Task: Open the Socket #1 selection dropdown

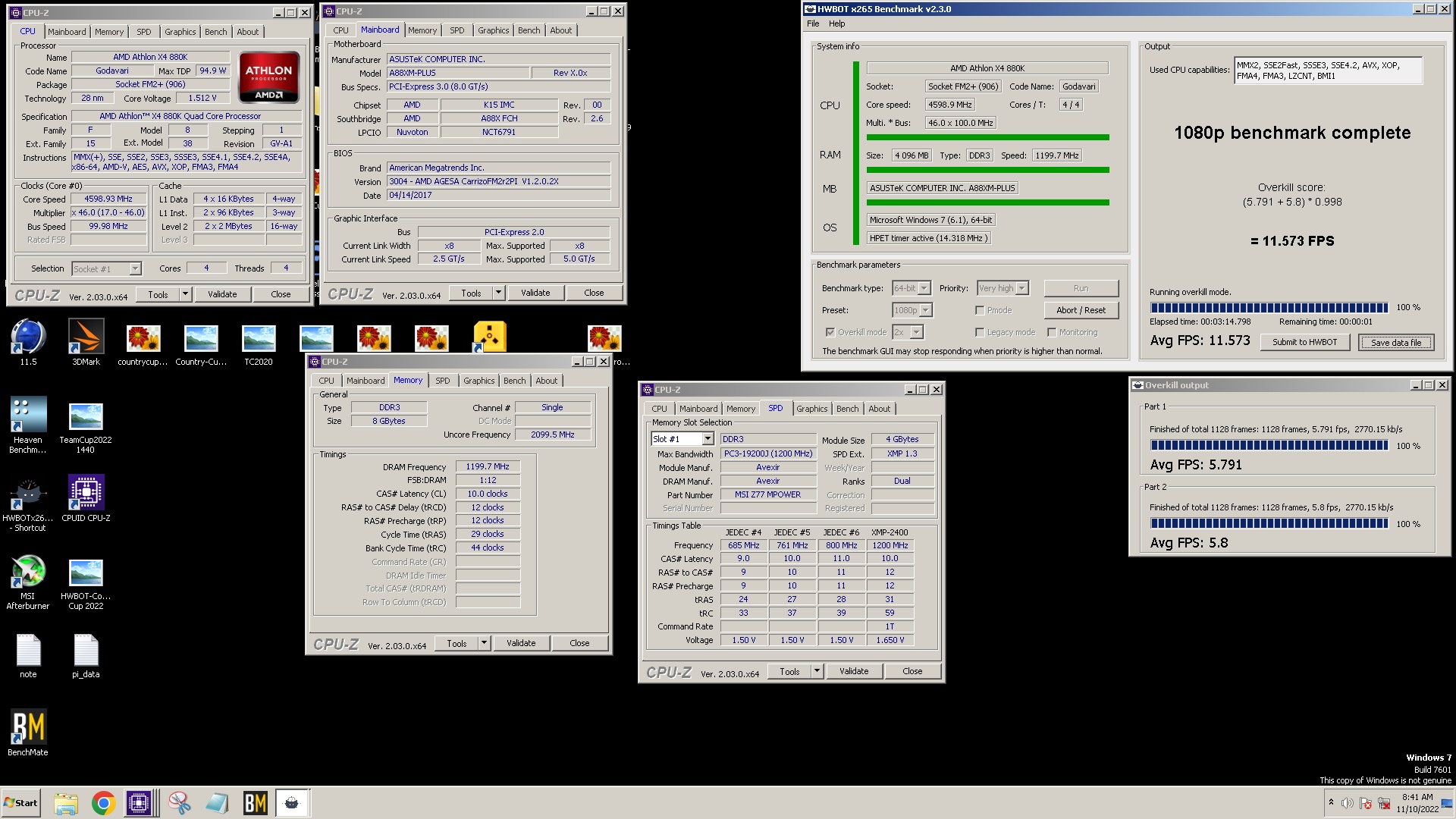Action: [106, 268]
